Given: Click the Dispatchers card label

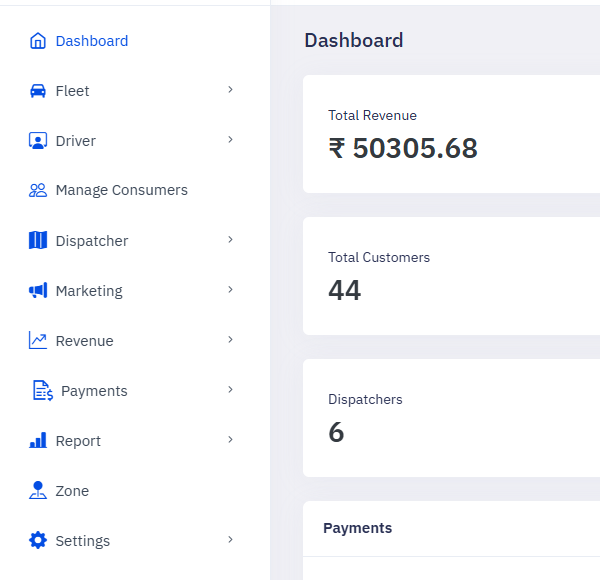Looking at the screenshot, I should pos(365,399).
